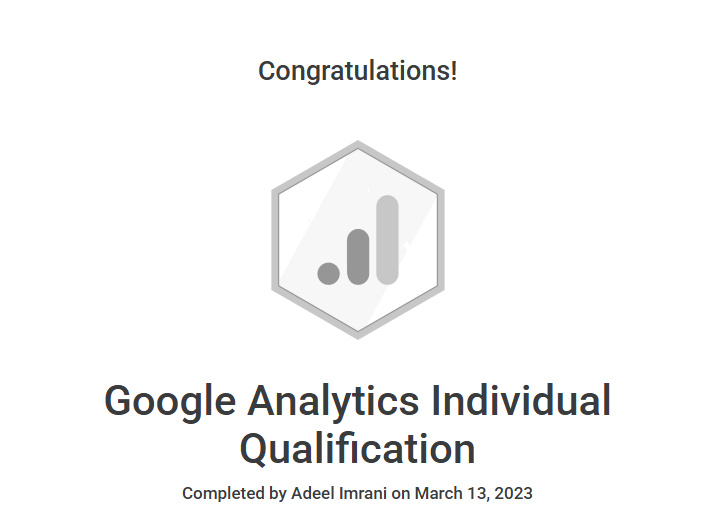Click the hexagon badge's right edge
Viewport: 728px width, 526px height.
(441, 240)
